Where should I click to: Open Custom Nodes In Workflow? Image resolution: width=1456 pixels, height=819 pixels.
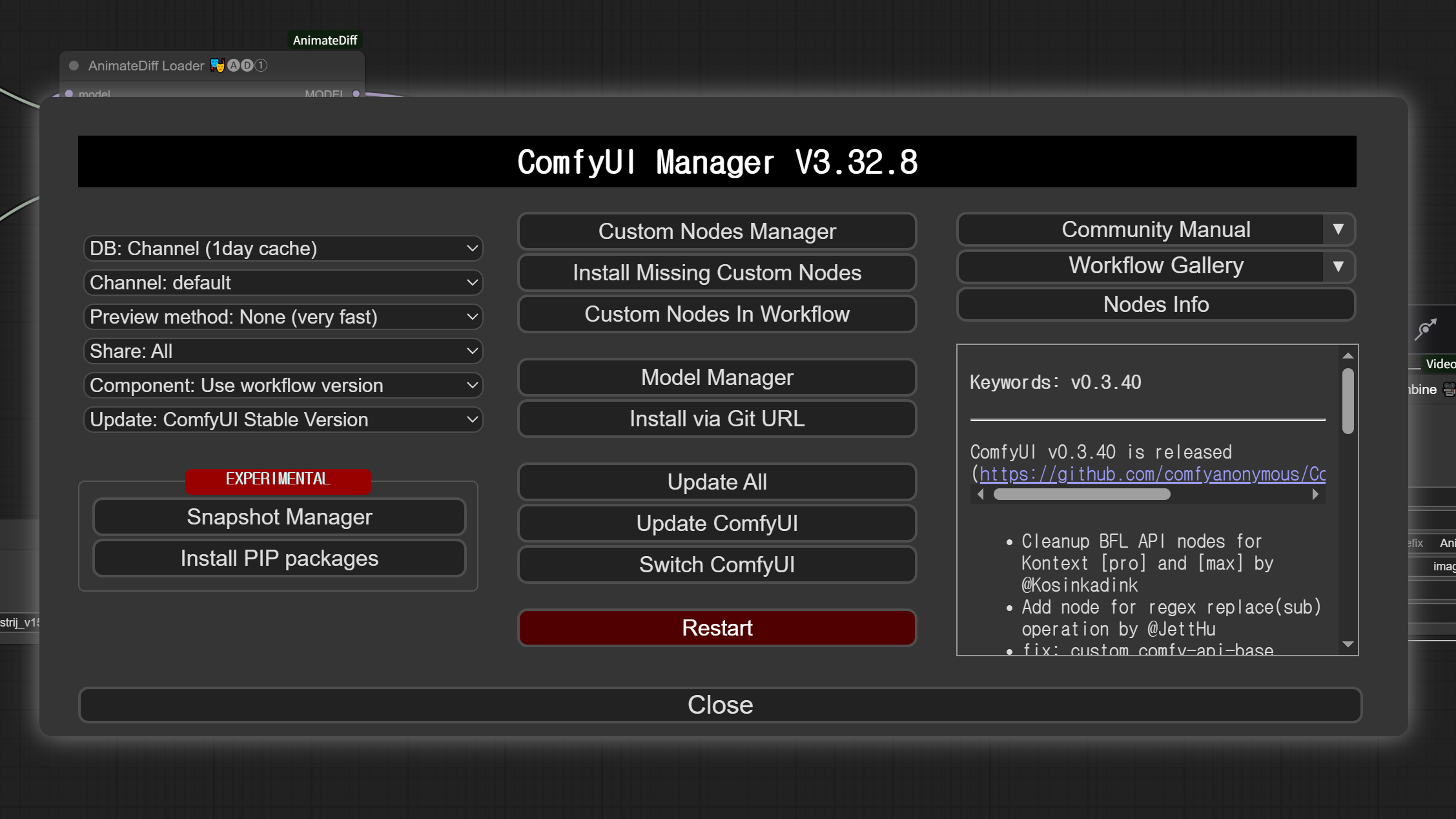[717, 314]
